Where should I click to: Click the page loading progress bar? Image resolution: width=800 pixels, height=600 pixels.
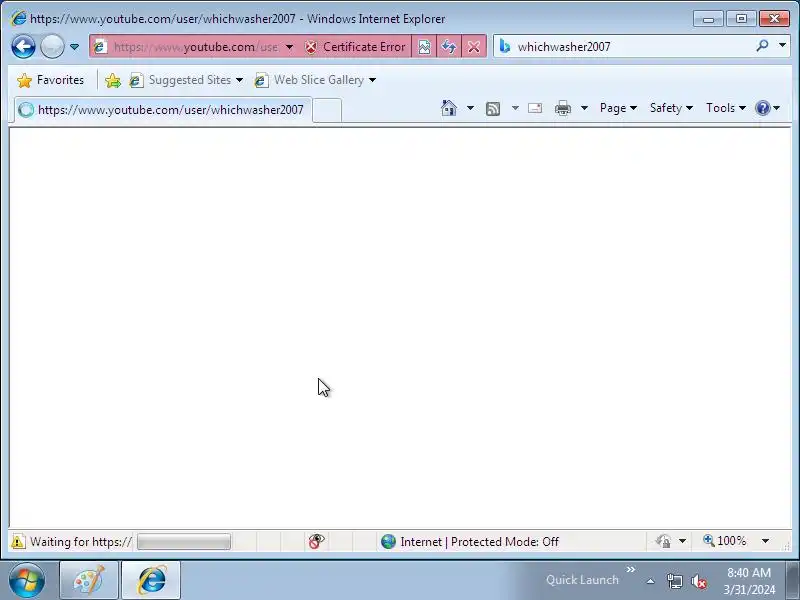coord(184,541)
